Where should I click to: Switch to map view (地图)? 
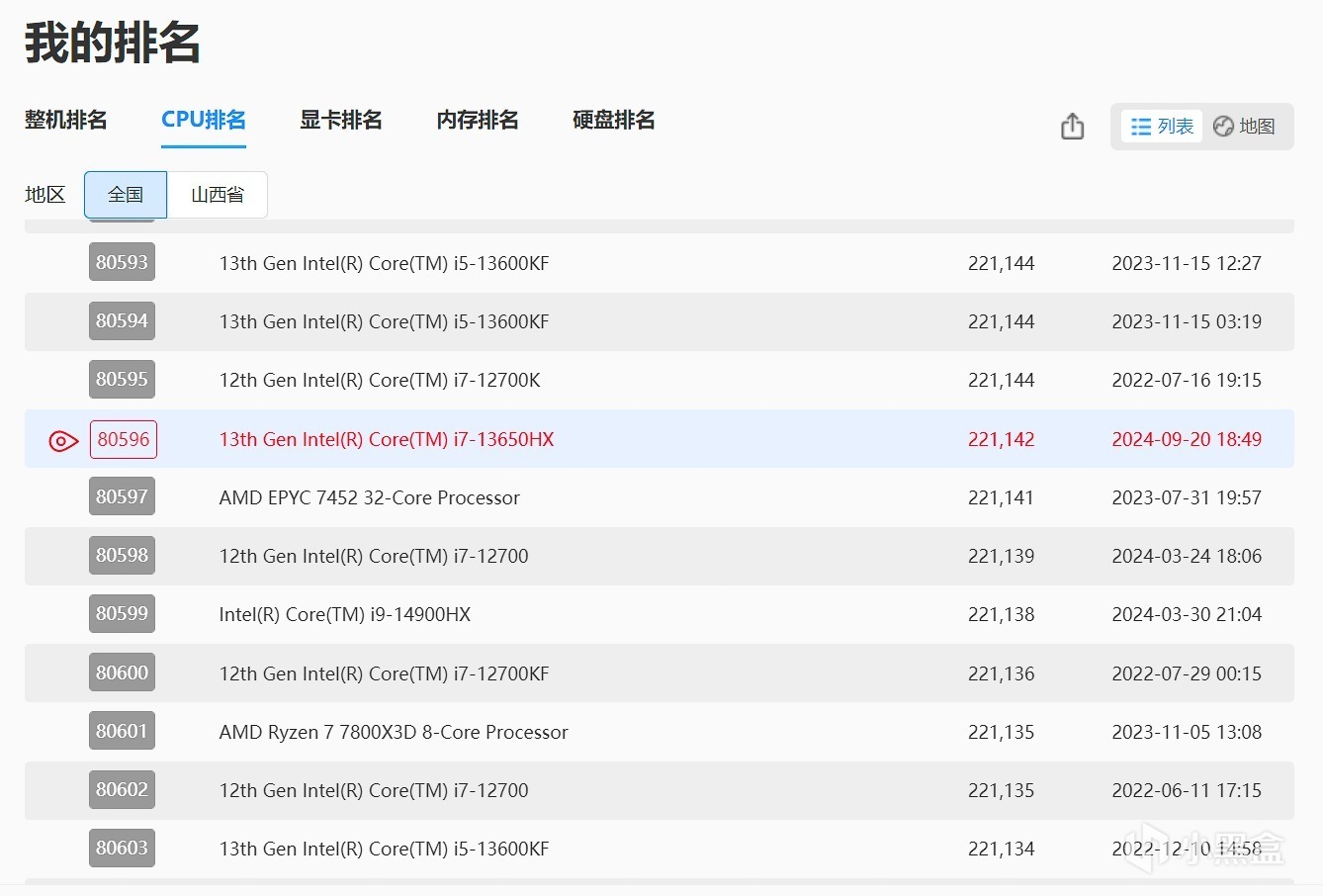pyautogui.click(x=1244, y=127)
